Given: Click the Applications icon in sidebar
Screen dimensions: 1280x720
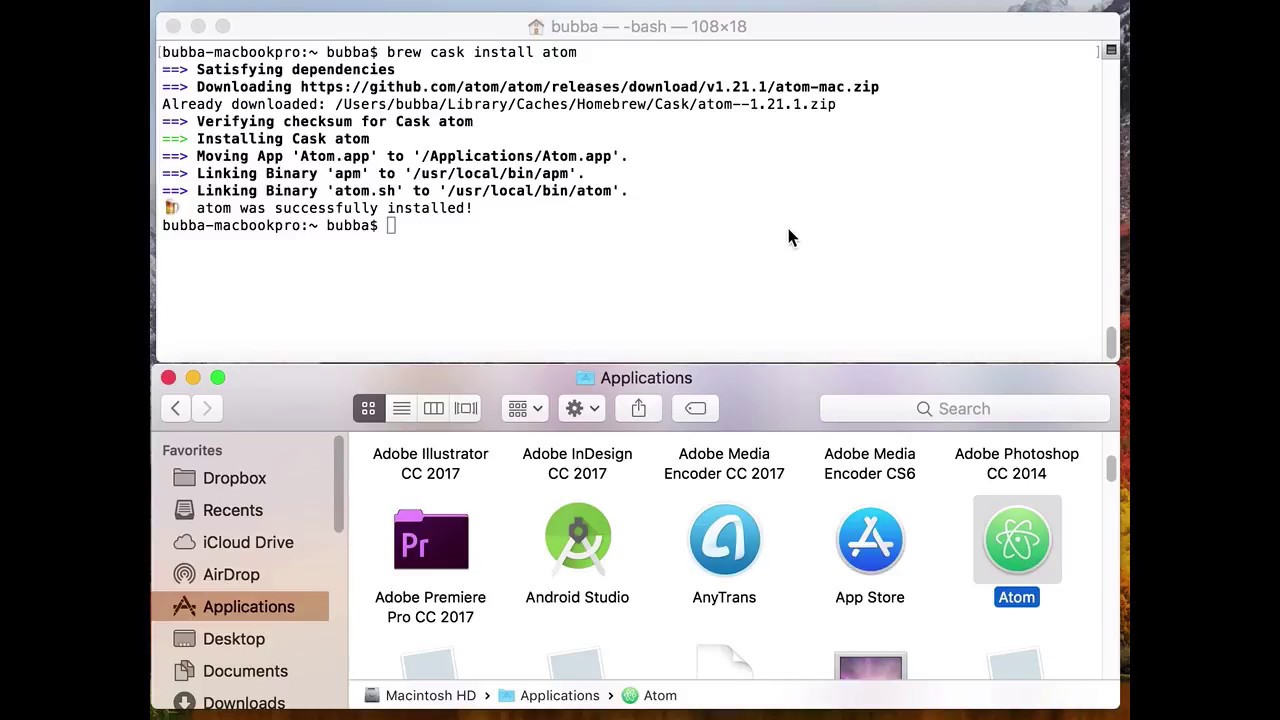Looking at the screenshot, I should [184, 606].
